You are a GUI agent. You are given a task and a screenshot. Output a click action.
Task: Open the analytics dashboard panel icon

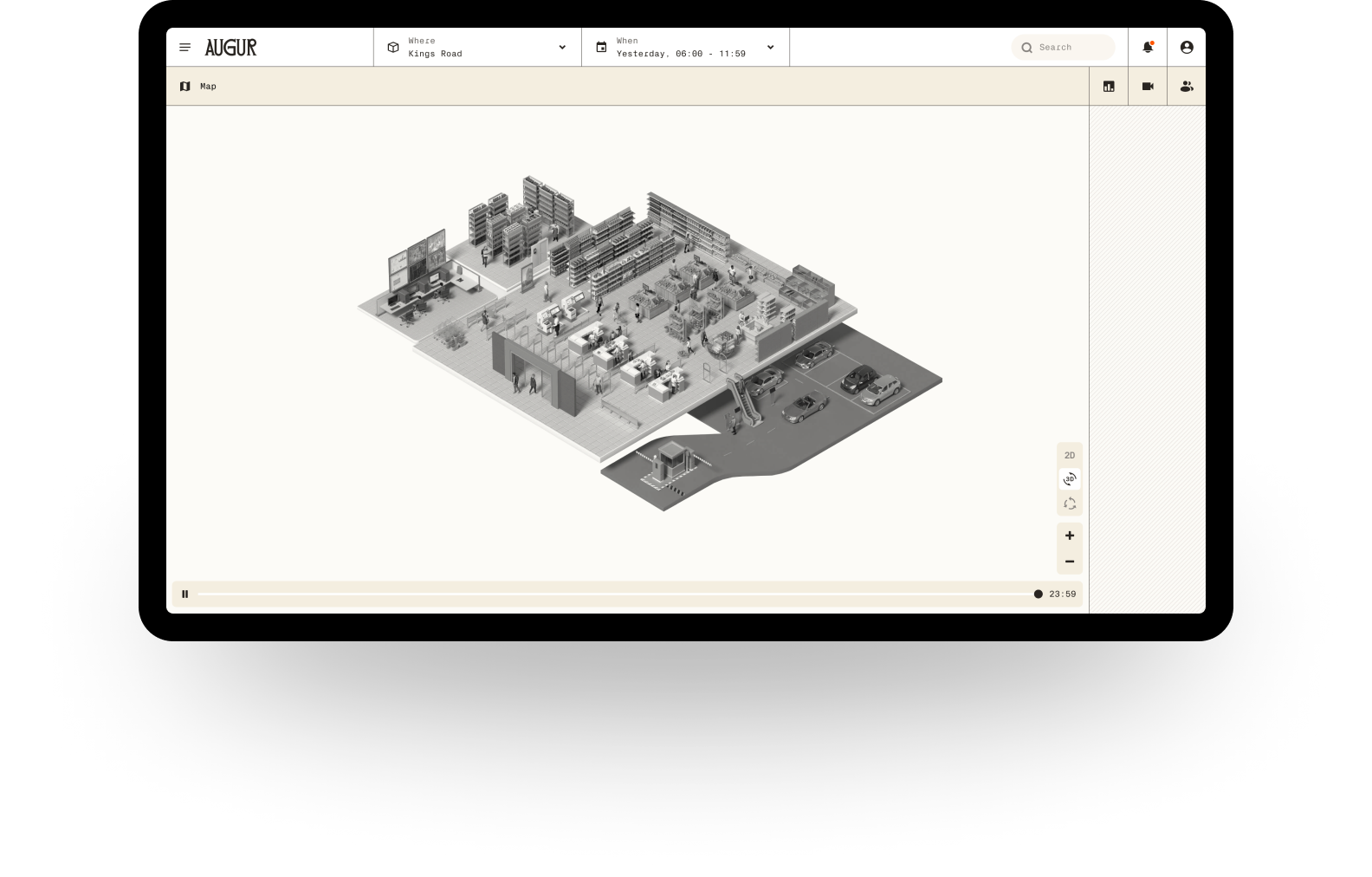(1109, 87)
